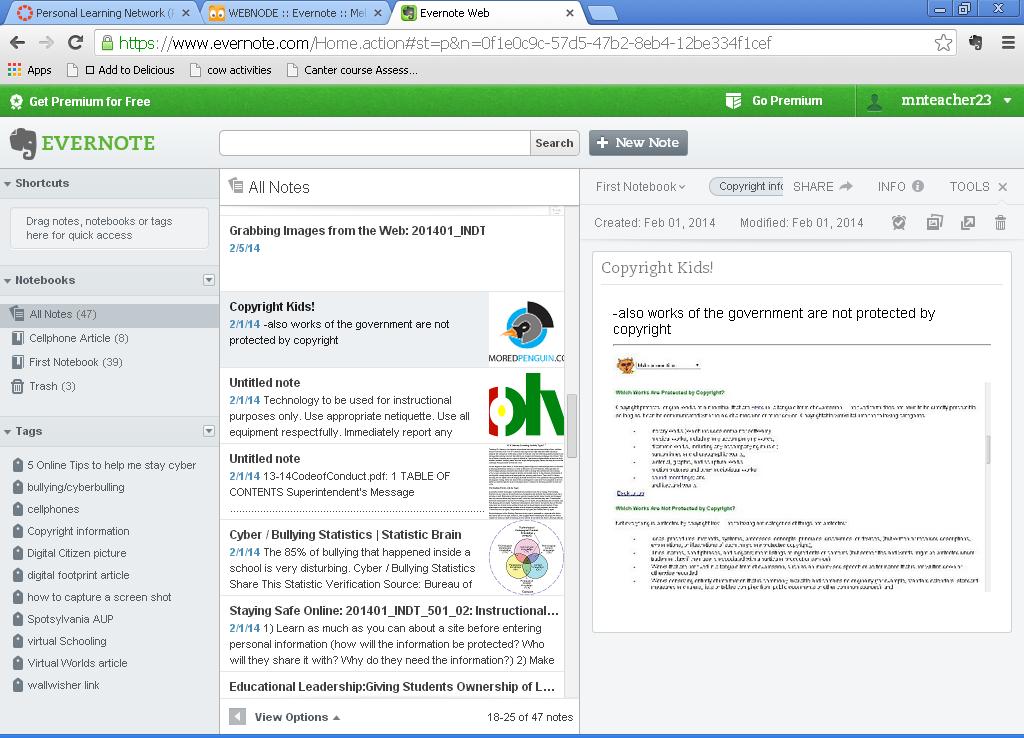Click the user account avatar icon
The width and height of the screenshot is (1024, 738).
coord(874,101)
